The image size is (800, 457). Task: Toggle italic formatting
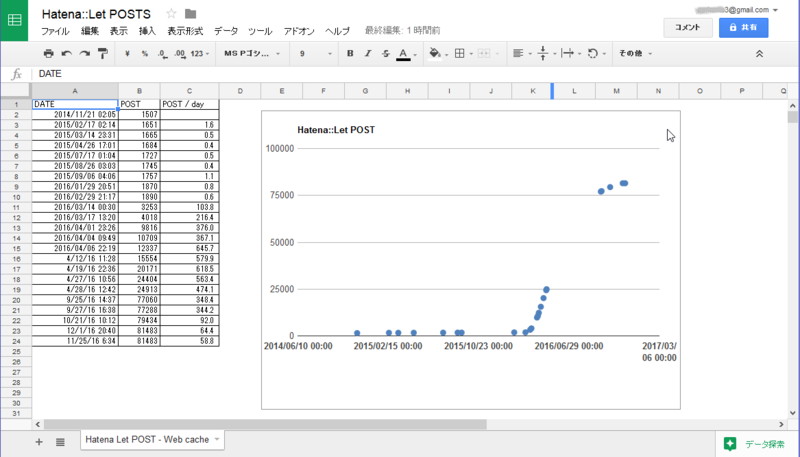(x=368, y=54)
